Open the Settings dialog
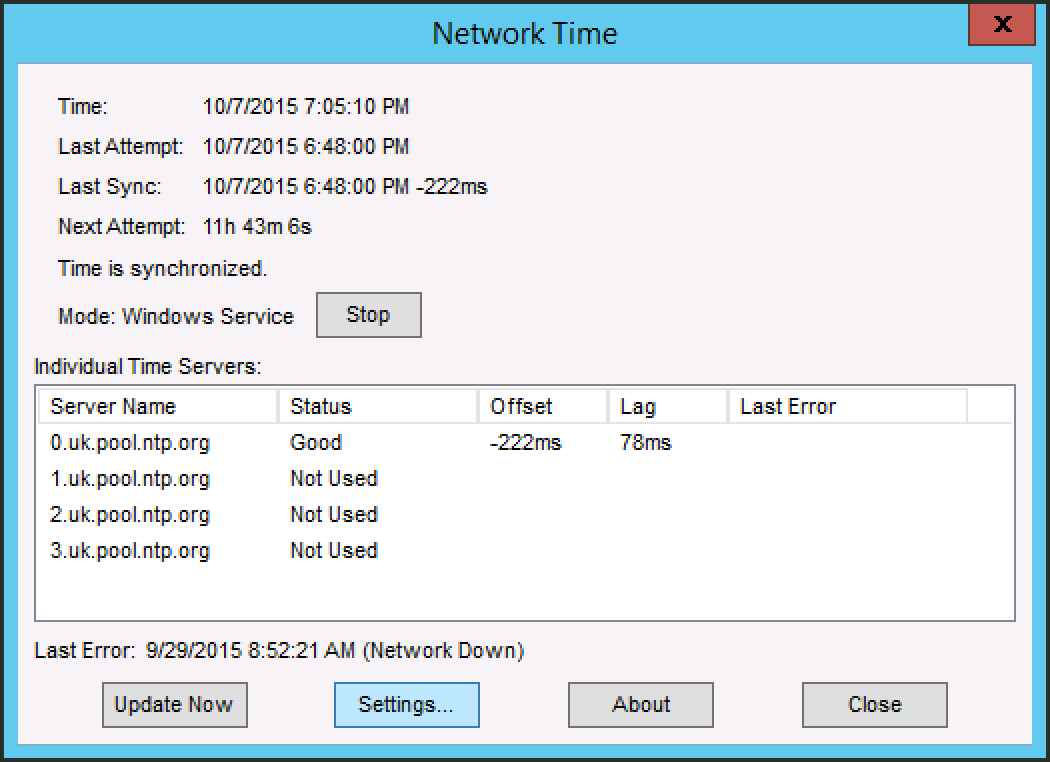This screenshot has height=762, width=1050. click(406, 704)
